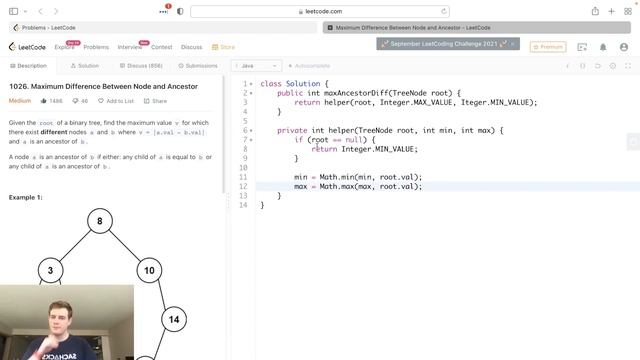640x360 pixels.
Task: Show tab overview grid icon
Action: 628,11
